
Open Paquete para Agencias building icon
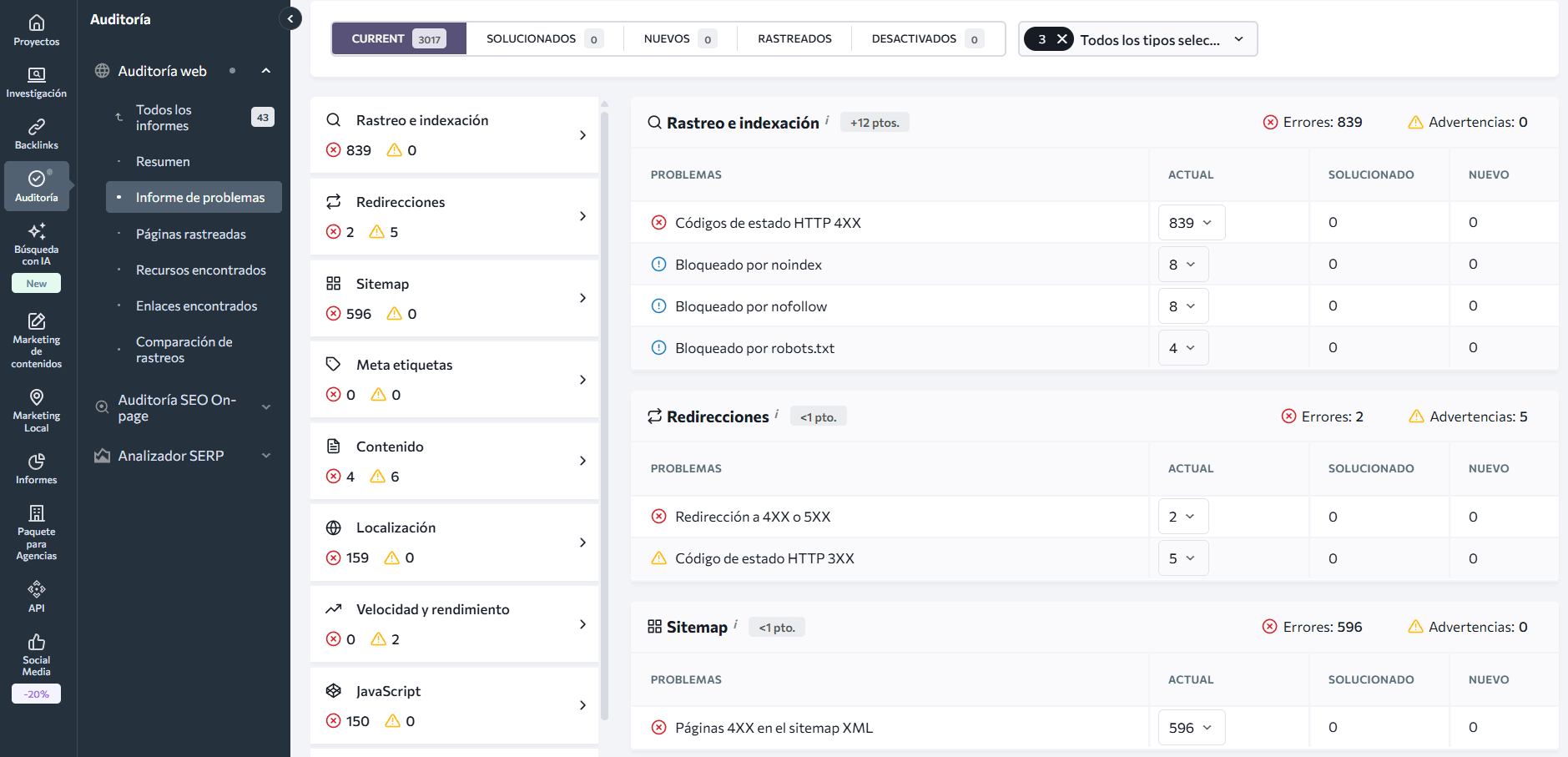tap(37, 512)
